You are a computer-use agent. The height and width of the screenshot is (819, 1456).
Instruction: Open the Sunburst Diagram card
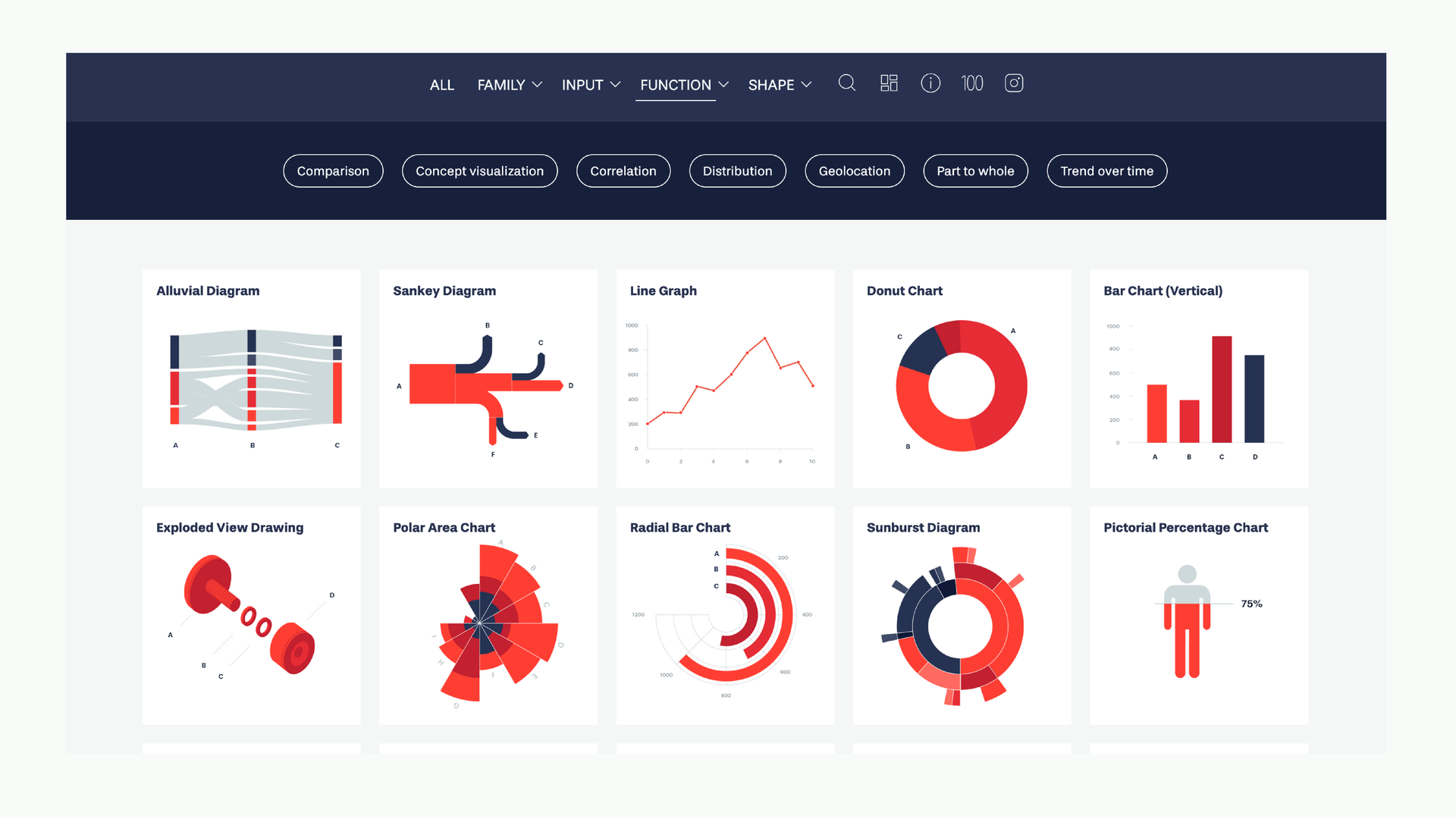click(962, 616)
